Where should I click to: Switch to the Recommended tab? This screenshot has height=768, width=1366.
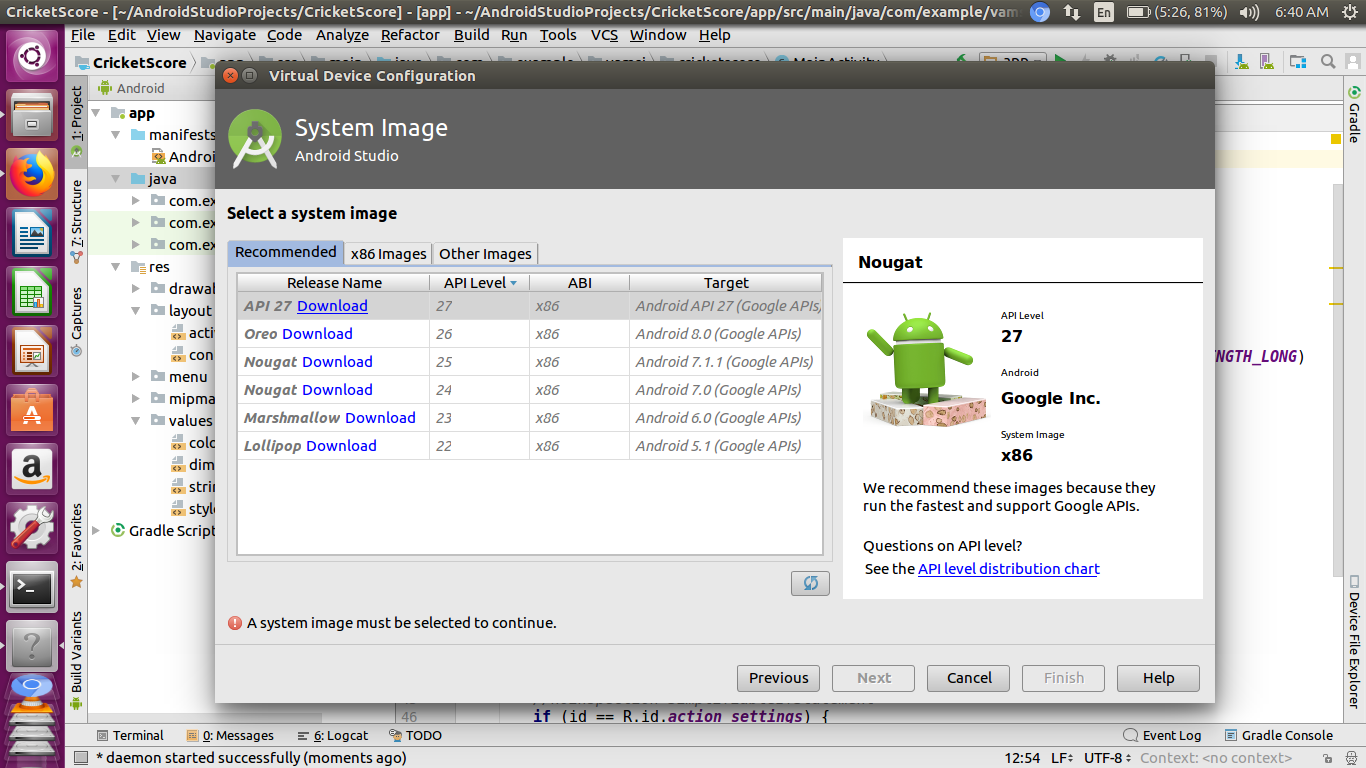coord(286,252)
